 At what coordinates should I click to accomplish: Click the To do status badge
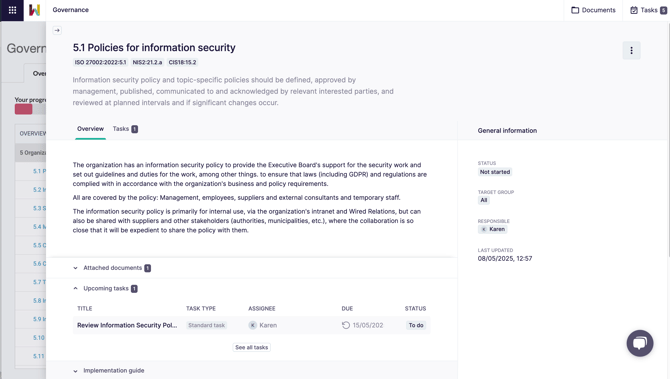[416, 325]
